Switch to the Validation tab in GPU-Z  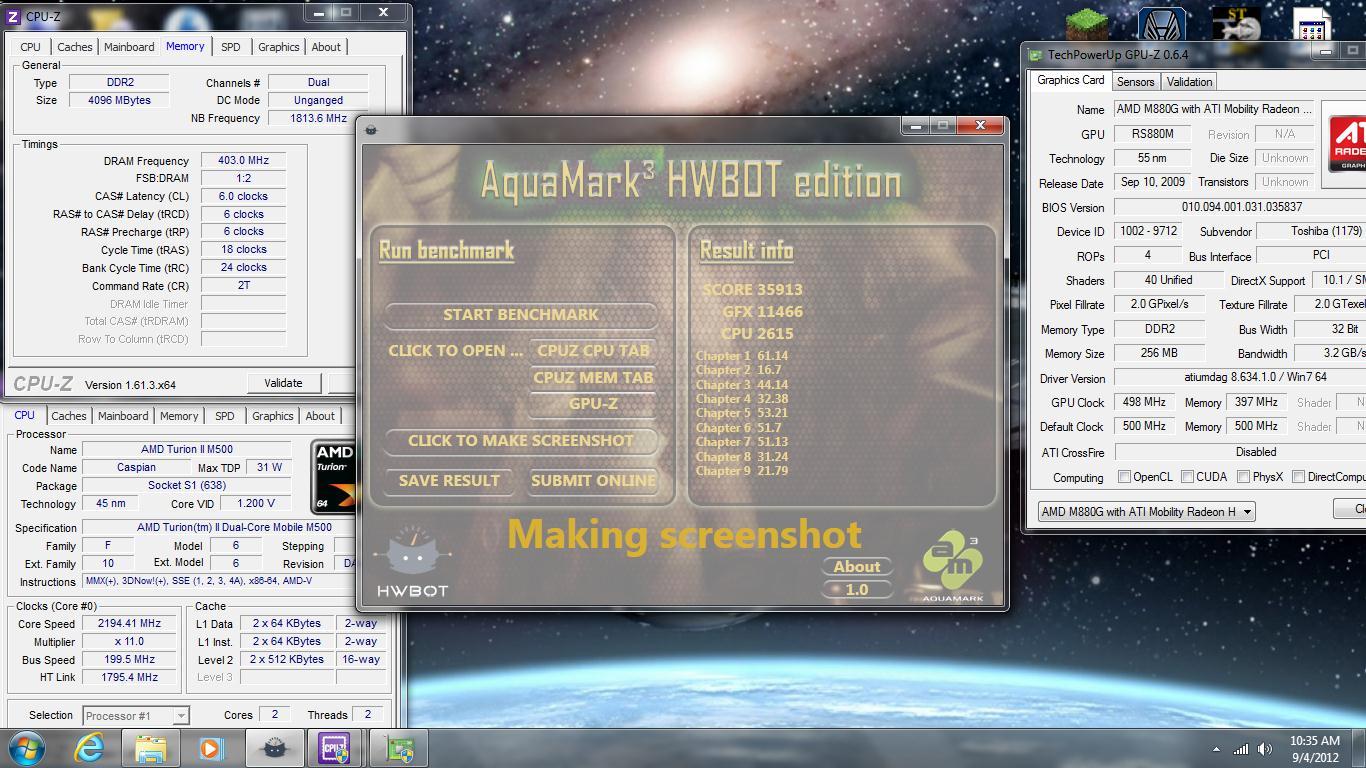[x=1189, y=82]
